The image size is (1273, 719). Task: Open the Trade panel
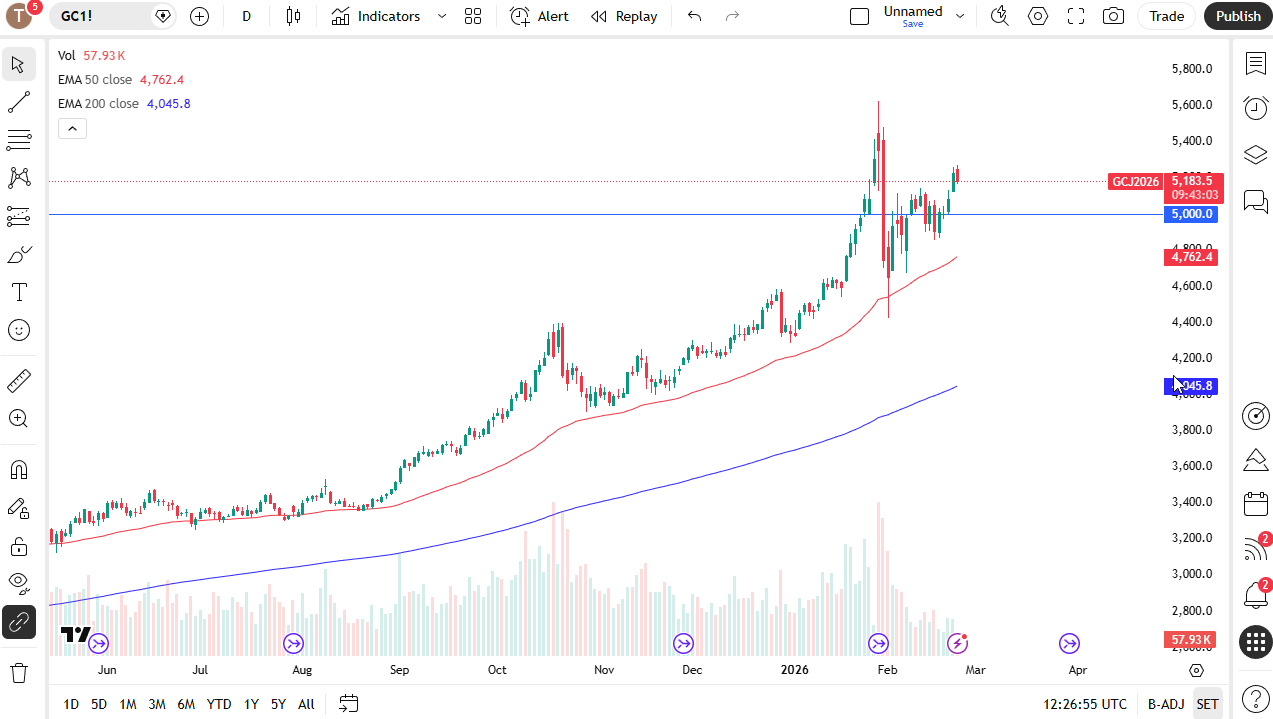1166,16
